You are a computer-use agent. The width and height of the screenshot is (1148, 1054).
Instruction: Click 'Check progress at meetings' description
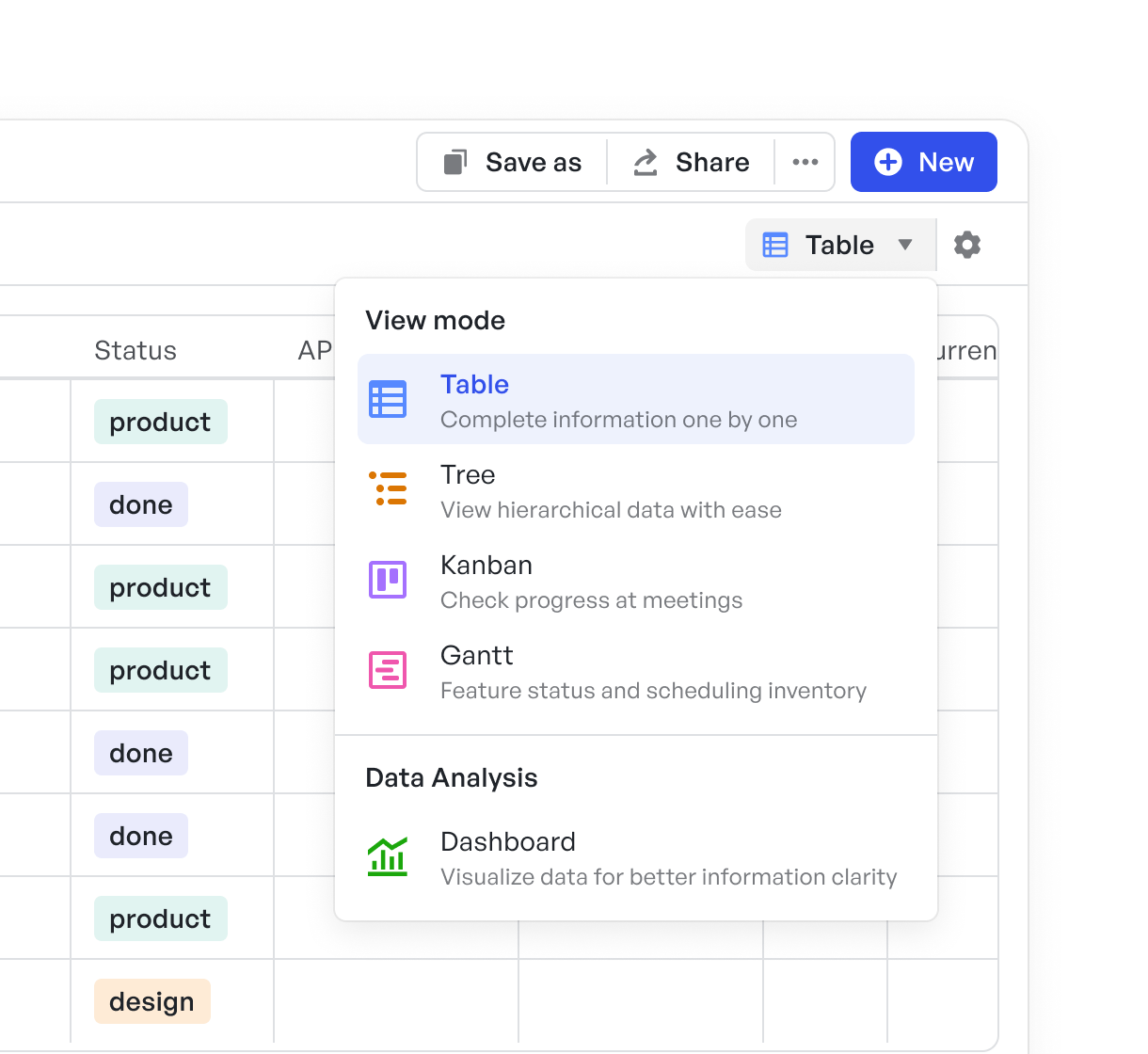[591, 600]
